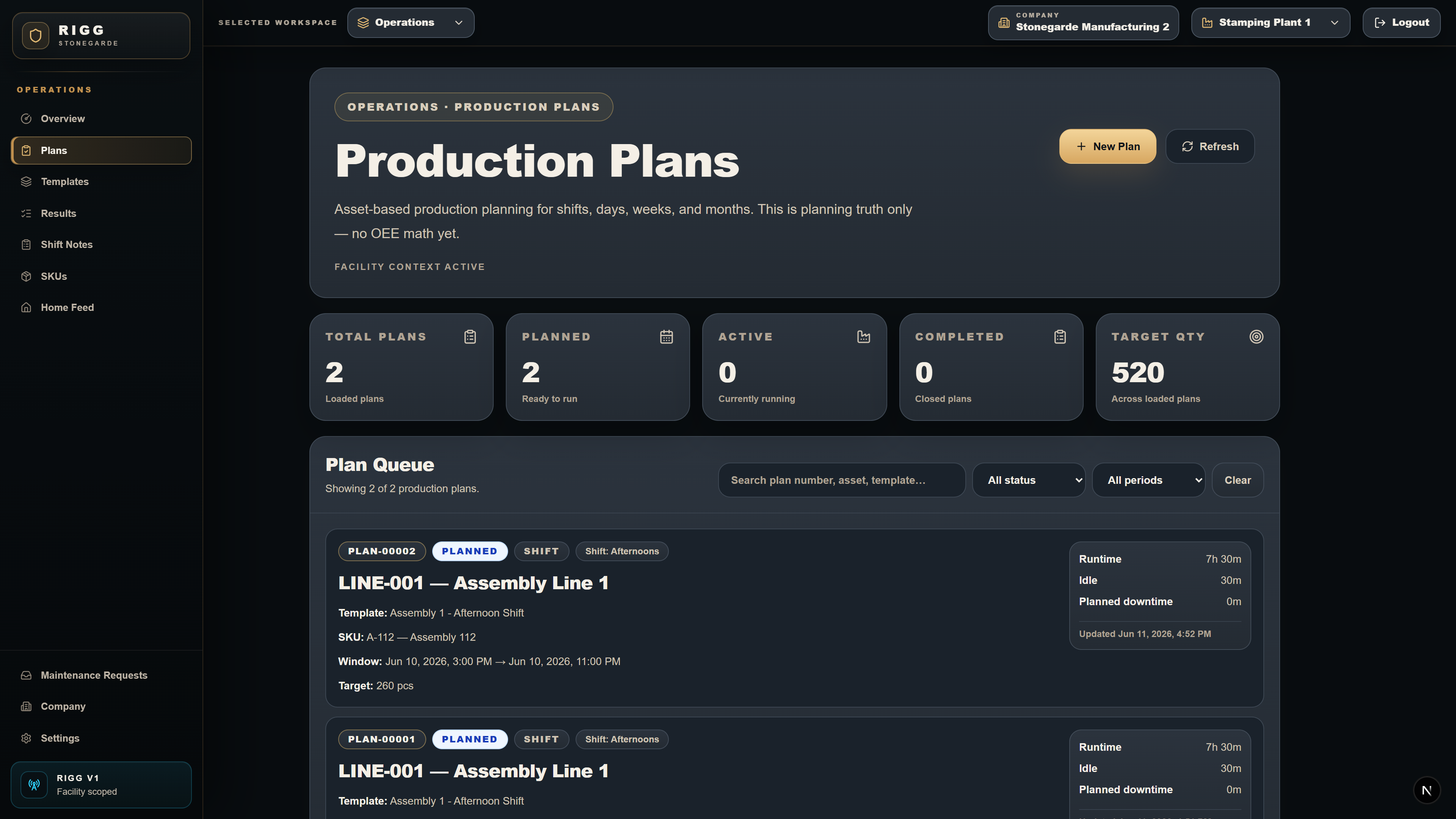Click the SHIFT badge on PLAN-00002
The width and height of the screenshot is (1456, 819).
coord(541,551)
